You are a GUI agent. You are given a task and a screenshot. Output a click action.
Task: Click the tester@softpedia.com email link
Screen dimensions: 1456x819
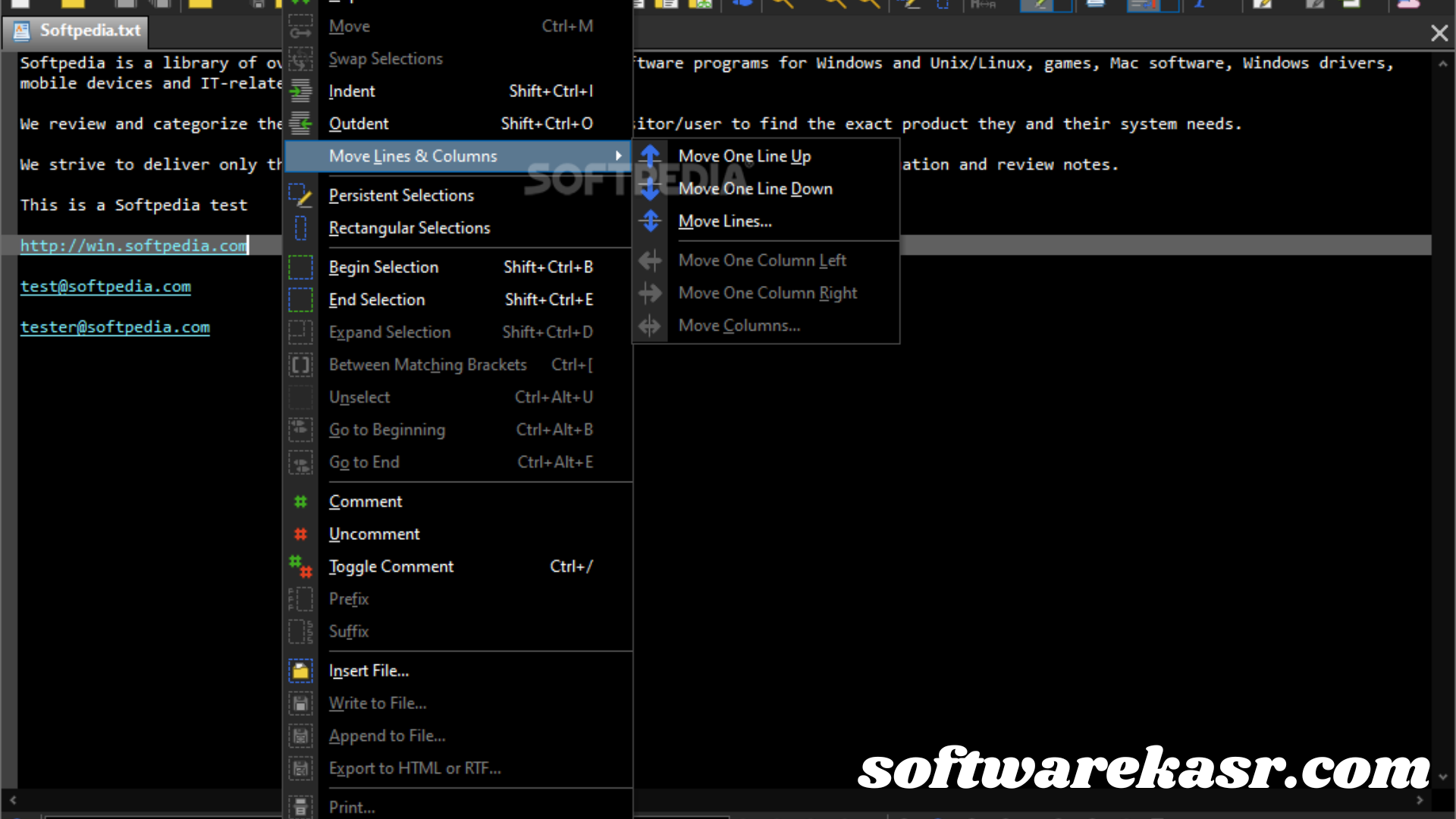[x=115, y=328]
